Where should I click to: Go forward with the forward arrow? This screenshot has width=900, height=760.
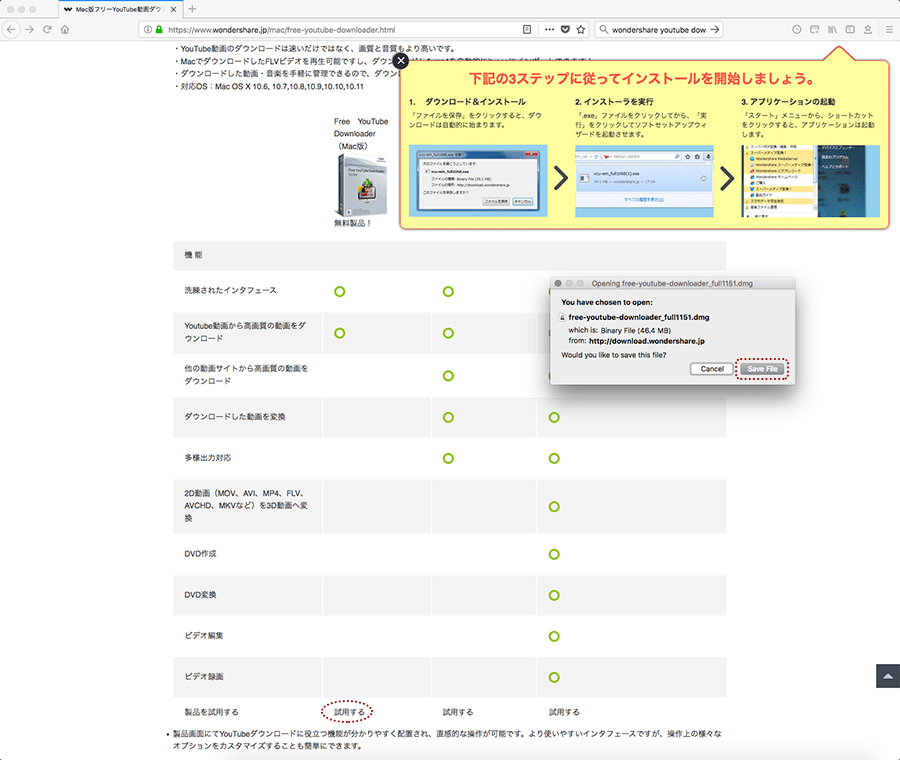[x=29, y=29]
